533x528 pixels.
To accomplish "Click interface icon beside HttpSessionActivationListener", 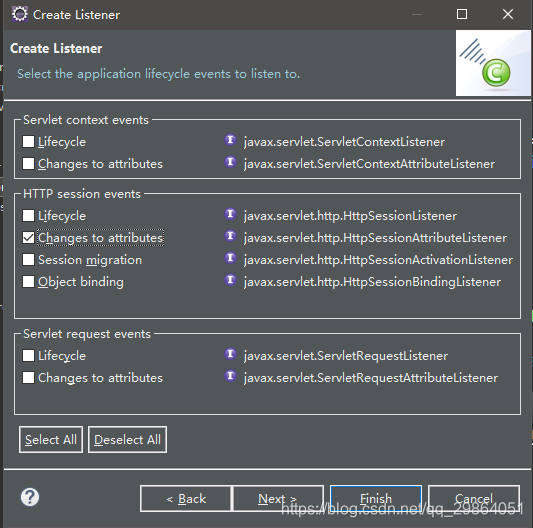I will 230,258.
